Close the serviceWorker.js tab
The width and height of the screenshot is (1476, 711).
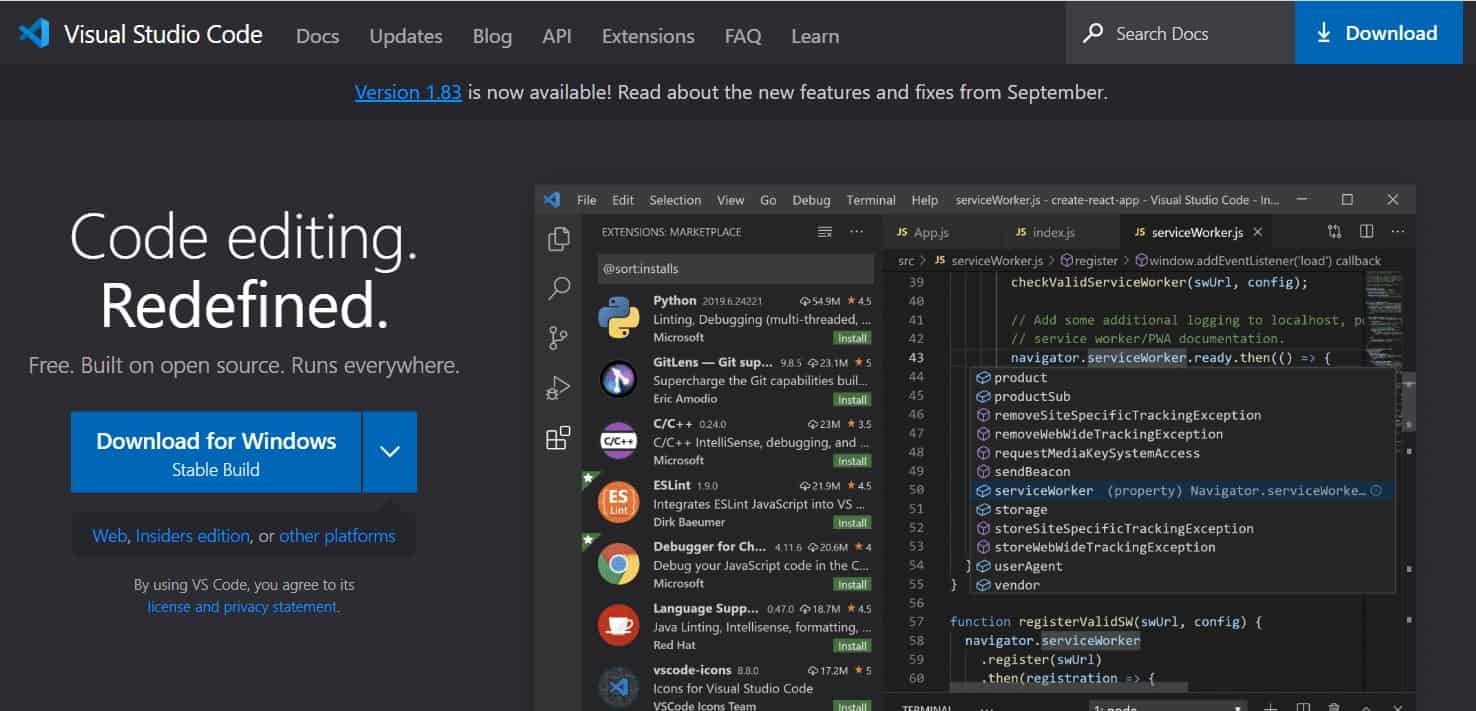coord(1258,232)
